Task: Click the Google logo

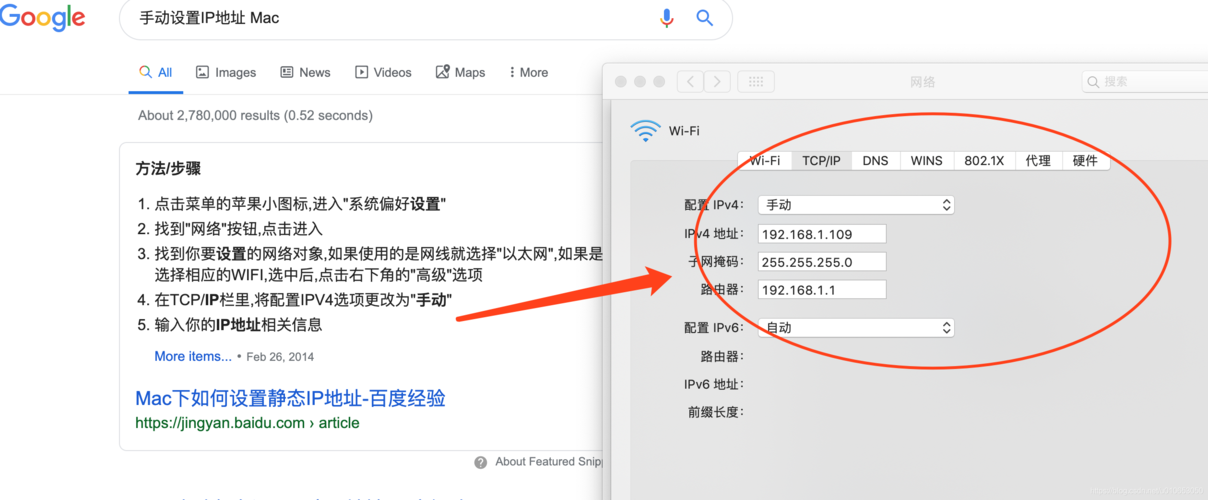Action: pyautogui.click(x=42, y=18)
